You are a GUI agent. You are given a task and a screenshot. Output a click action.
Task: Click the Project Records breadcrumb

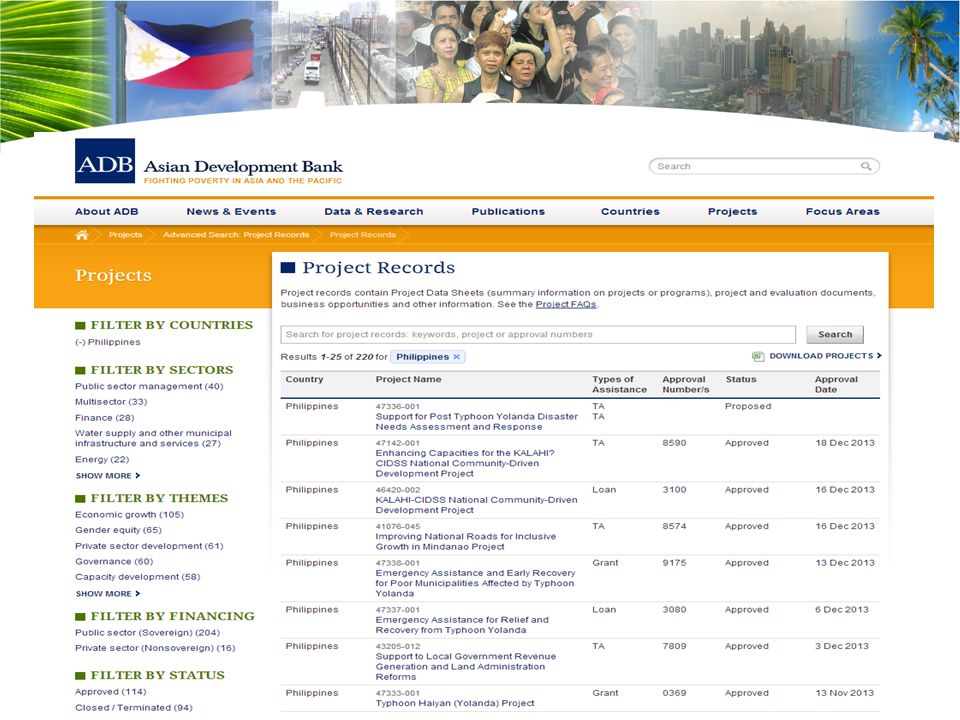[x=362, y=235]
